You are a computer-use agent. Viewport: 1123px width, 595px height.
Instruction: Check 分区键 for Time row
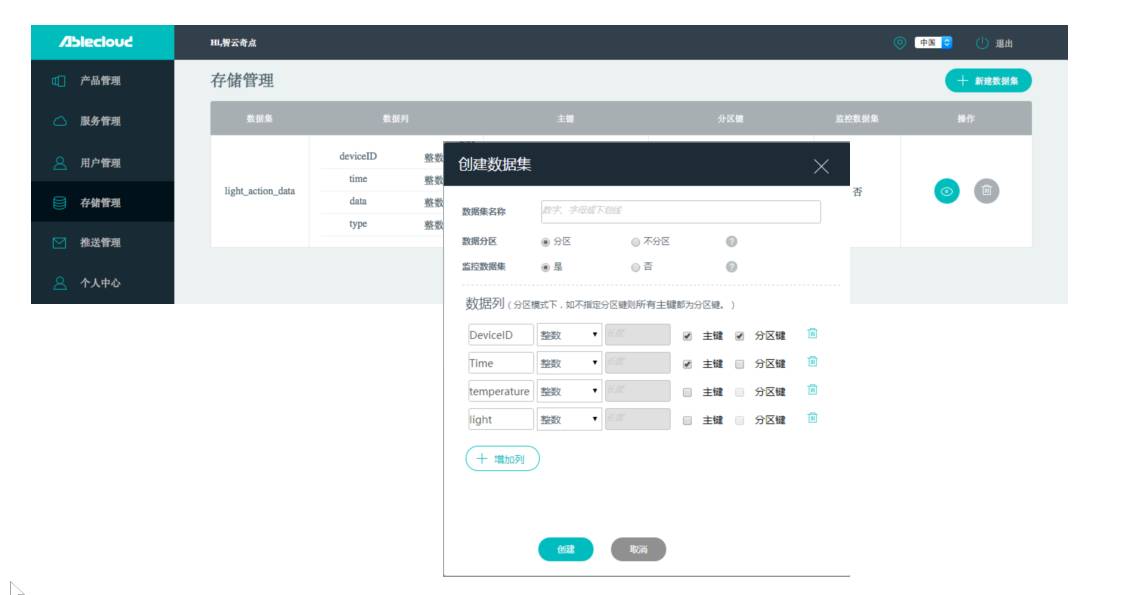[x=740, y=364]
